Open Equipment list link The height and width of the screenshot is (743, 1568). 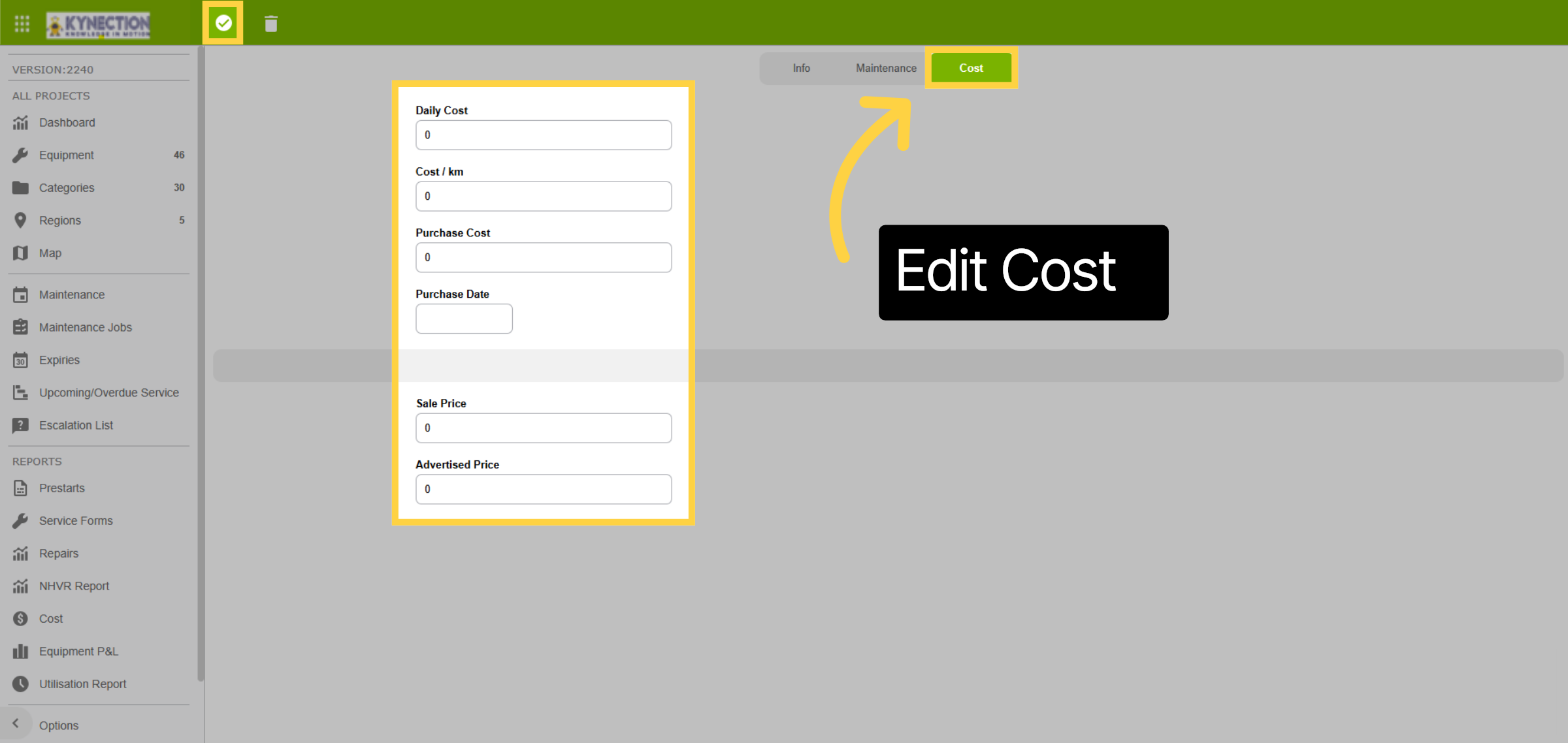pos(67,155)
